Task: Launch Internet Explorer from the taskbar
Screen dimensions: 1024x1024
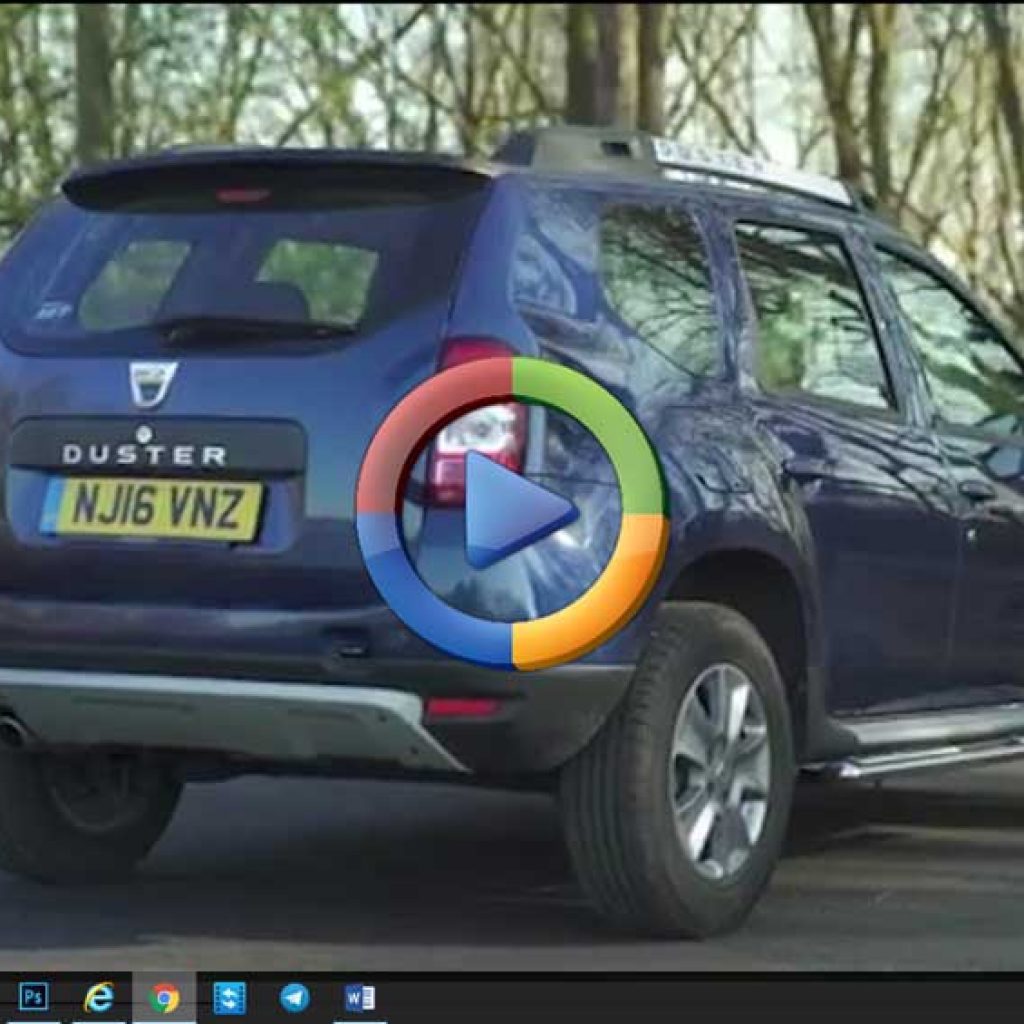Action: tap(99, 997)
